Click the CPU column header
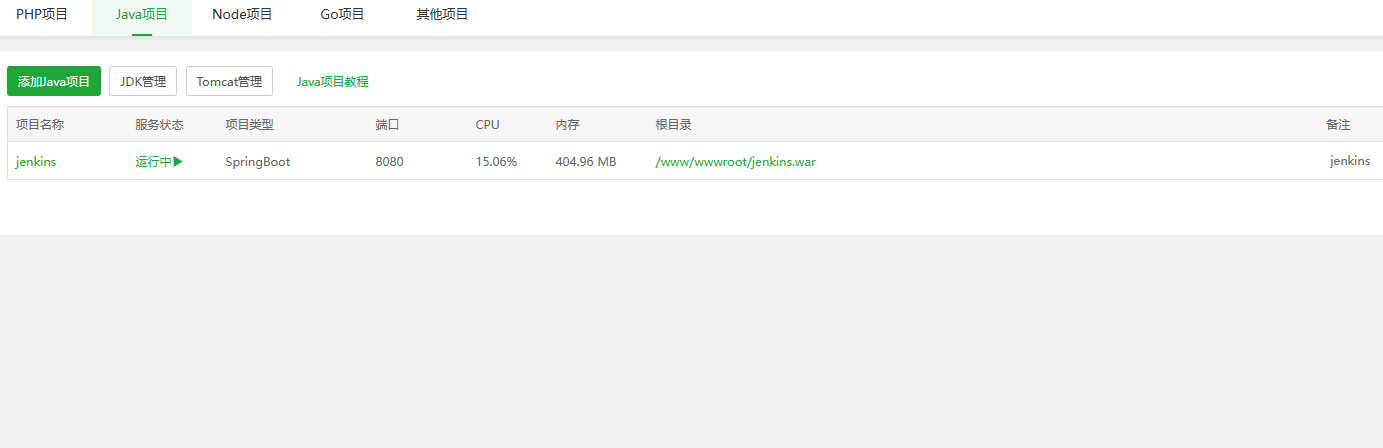Viewport: 1383px width, 448px height. tap(487, 125)
